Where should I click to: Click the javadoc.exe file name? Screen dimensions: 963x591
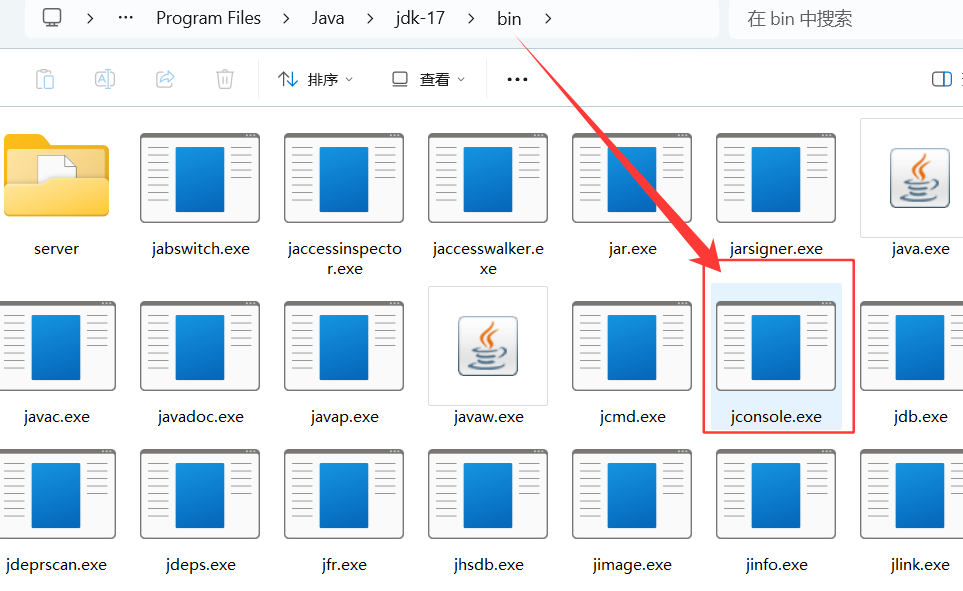pyautogui.click(x=200, y=417)
